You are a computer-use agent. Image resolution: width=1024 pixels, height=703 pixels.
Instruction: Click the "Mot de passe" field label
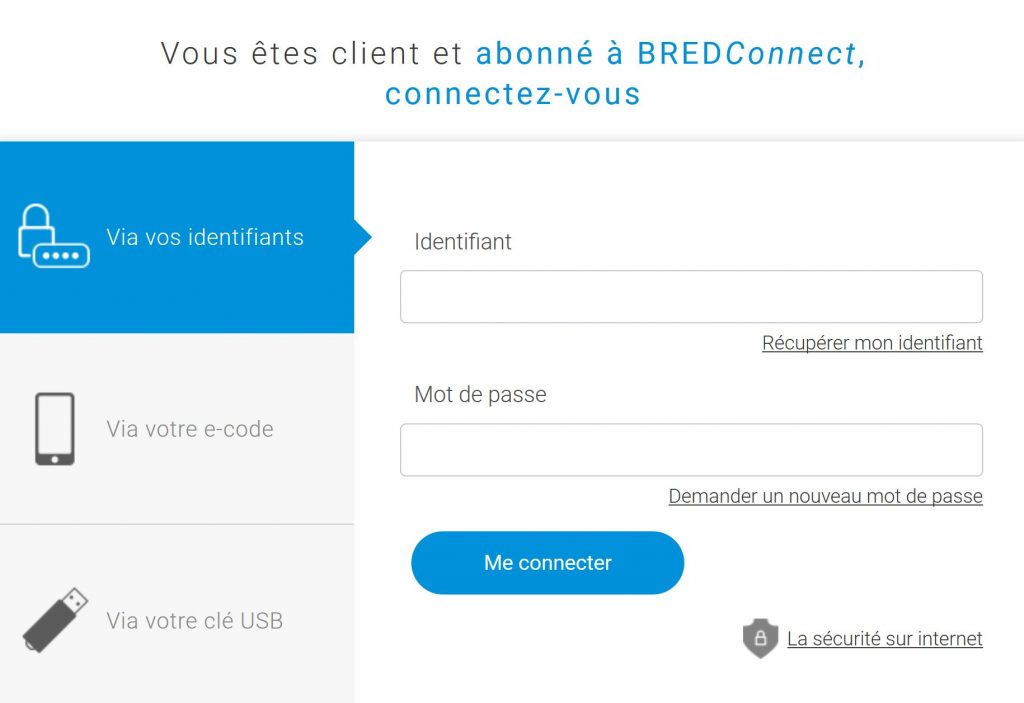[x=480, y=395]
